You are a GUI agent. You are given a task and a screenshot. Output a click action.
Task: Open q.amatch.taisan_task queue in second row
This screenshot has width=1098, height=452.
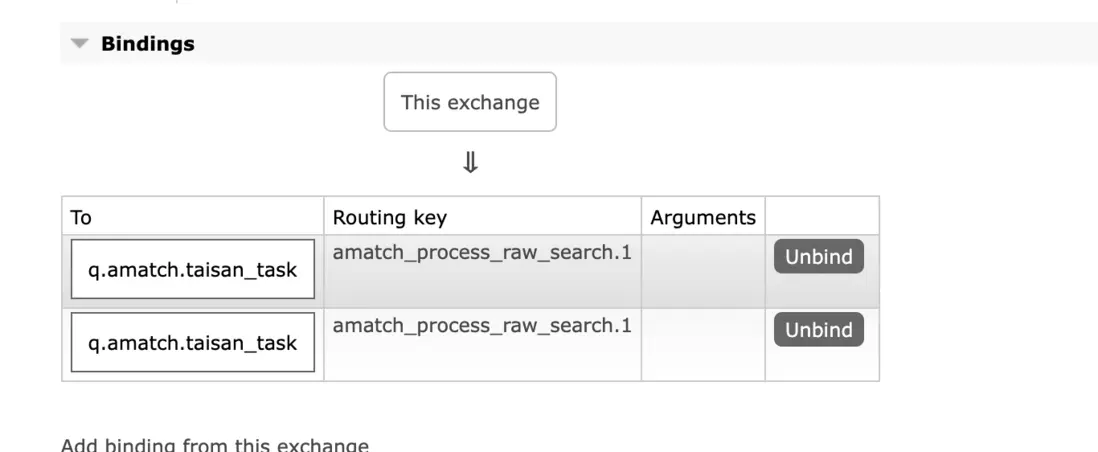193,343
